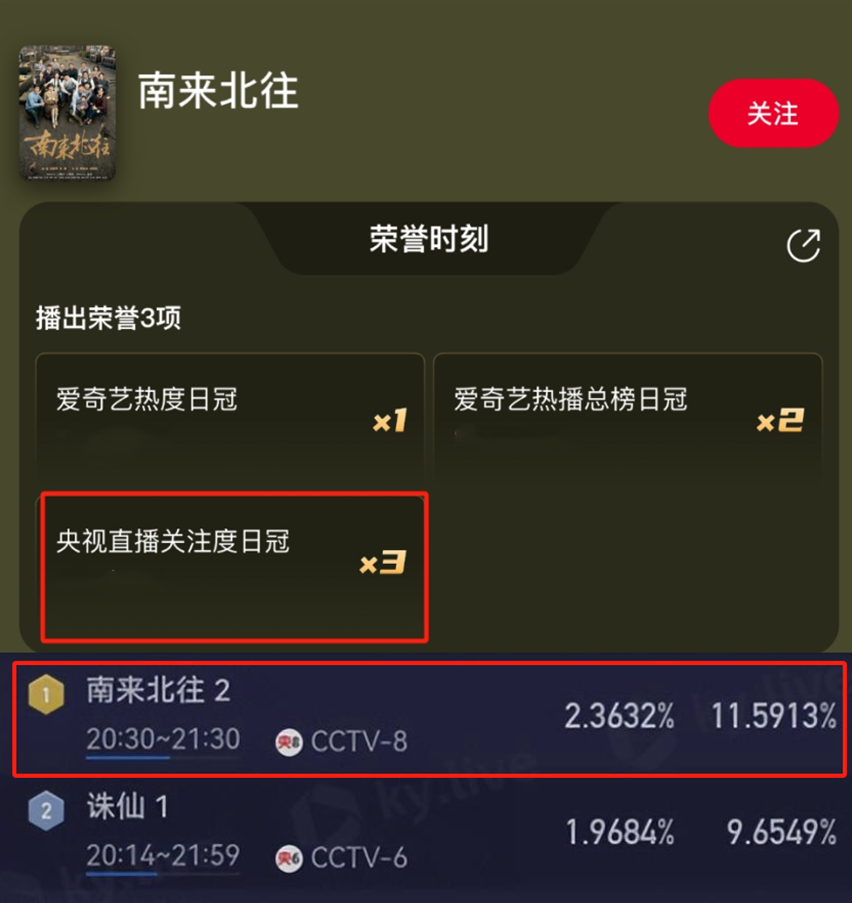Click the x3 count badge
The width and height of the screenshot is (852, 903).
point(383,563)
